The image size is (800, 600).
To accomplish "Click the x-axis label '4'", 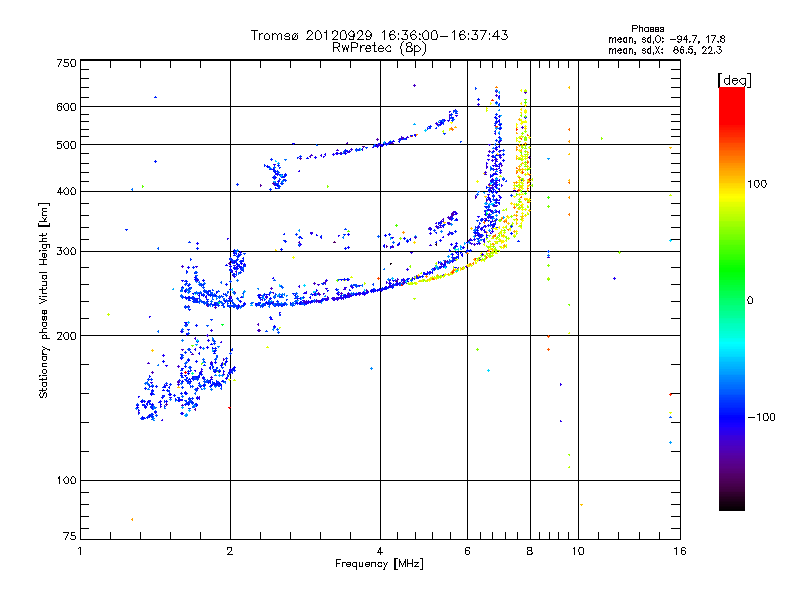I will (x=380, y=551).
